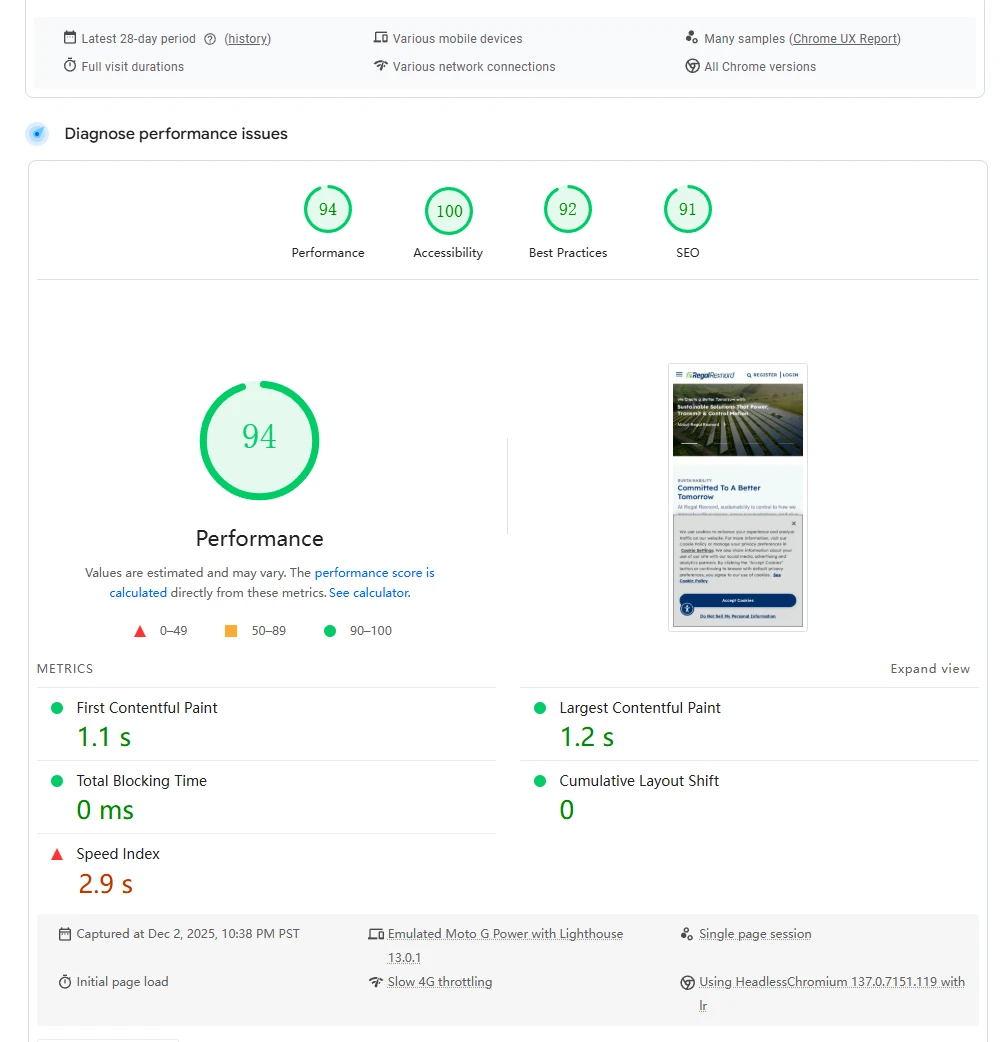Open Emulated Moto G Power with Lighthouse details

tap(505, 946)
